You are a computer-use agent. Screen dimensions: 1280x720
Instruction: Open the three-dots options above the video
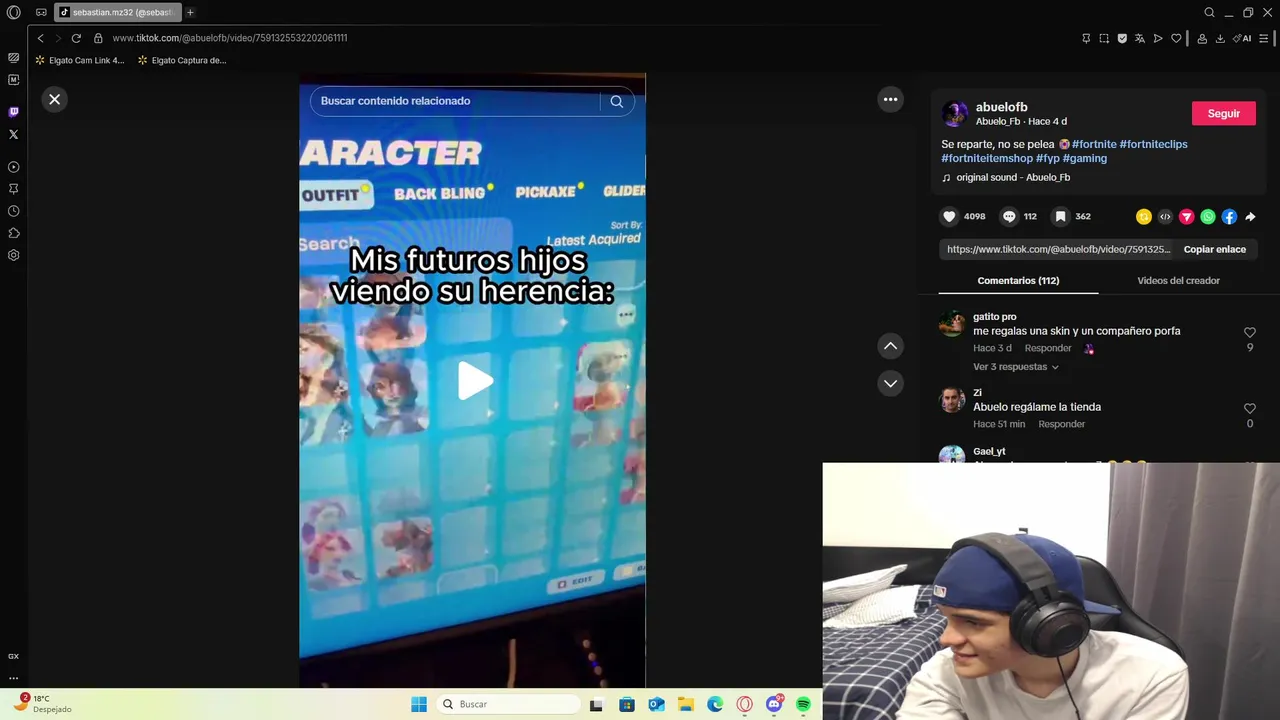click(890, 99)
